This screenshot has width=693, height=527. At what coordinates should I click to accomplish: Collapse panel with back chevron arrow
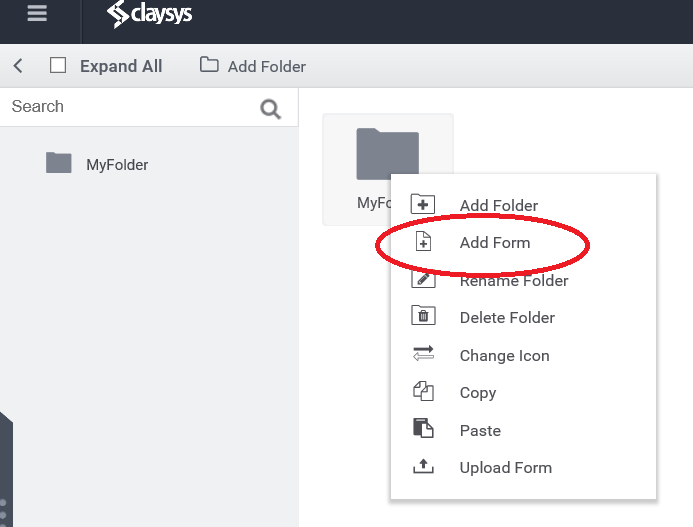tap(18, 66)
